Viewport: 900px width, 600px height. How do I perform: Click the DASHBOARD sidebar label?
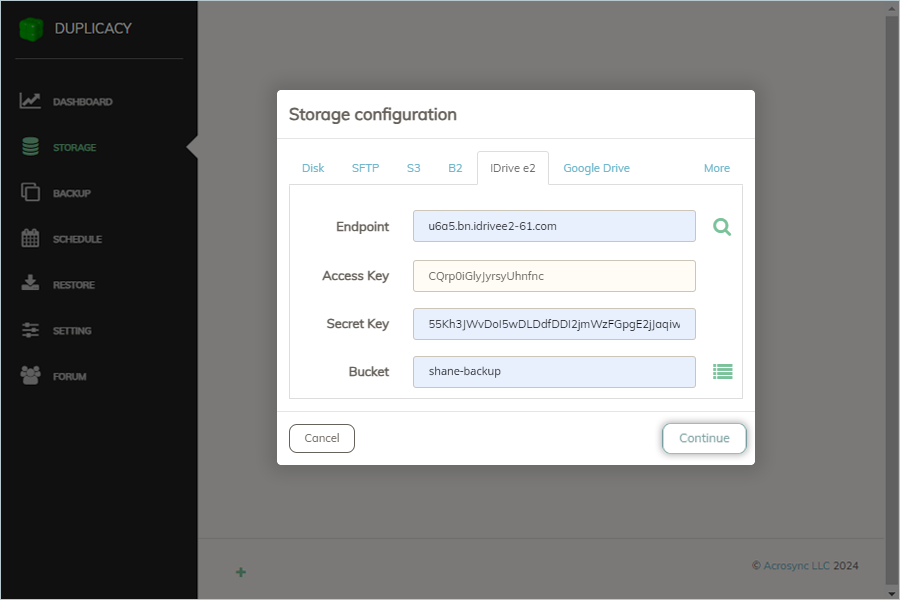pos(83,102)
